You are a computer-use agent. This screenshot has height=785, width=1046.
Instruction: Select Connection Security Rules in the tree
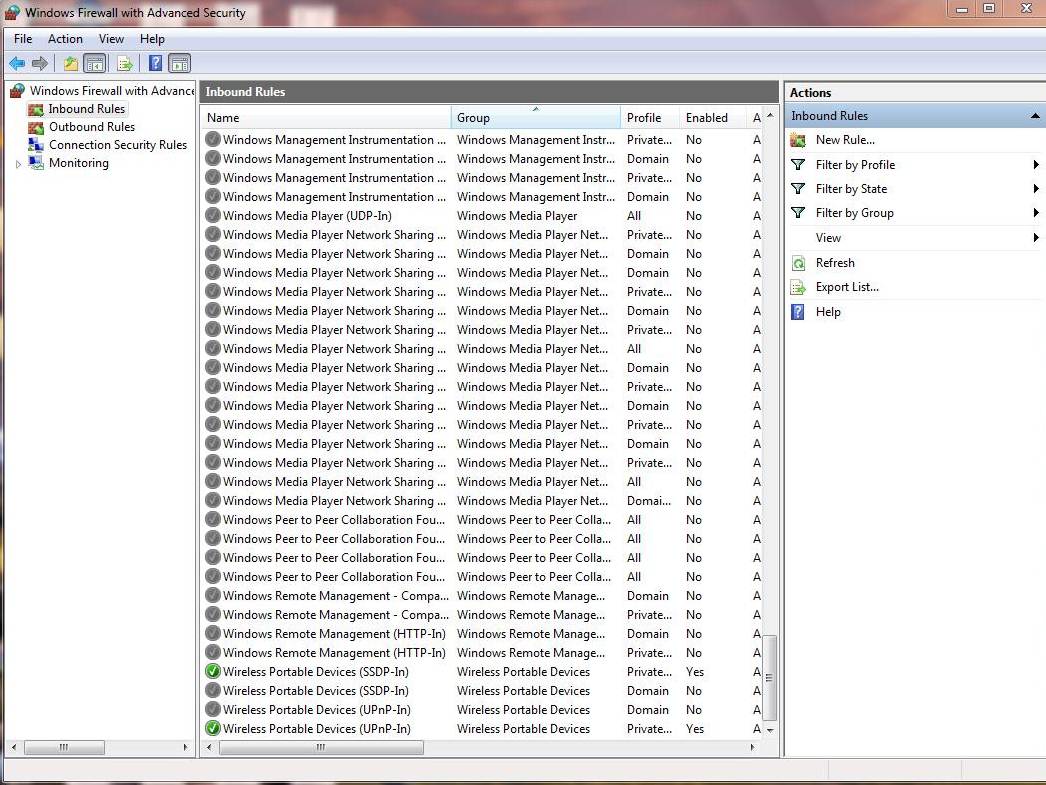pos(118,145)
